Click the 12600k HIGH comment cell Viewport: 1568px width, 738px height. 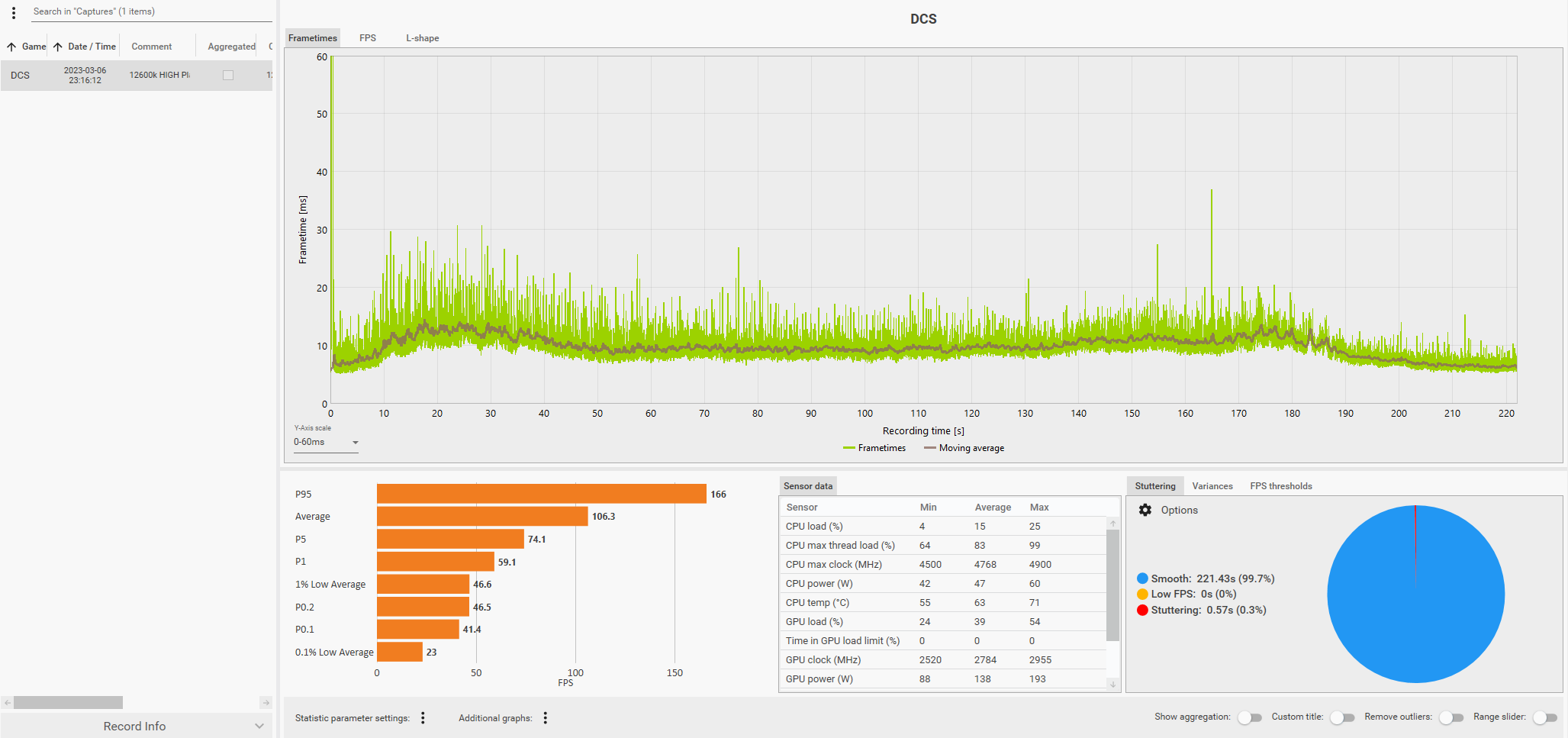click(x=159, y=76)
